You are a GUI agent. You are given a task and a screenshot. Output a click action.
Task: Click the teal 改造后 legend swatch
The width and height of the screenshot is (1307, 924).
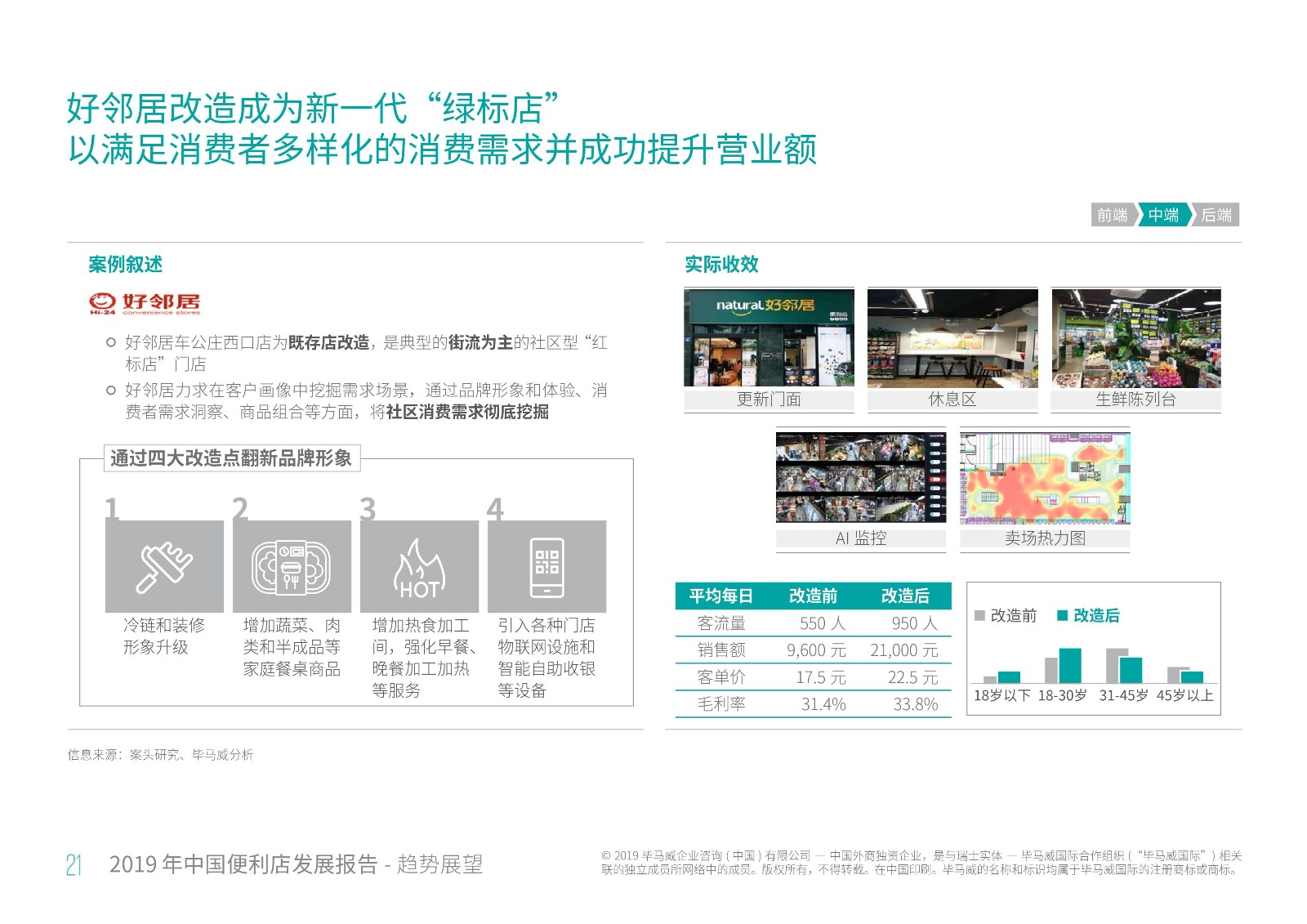[1063, 615]
